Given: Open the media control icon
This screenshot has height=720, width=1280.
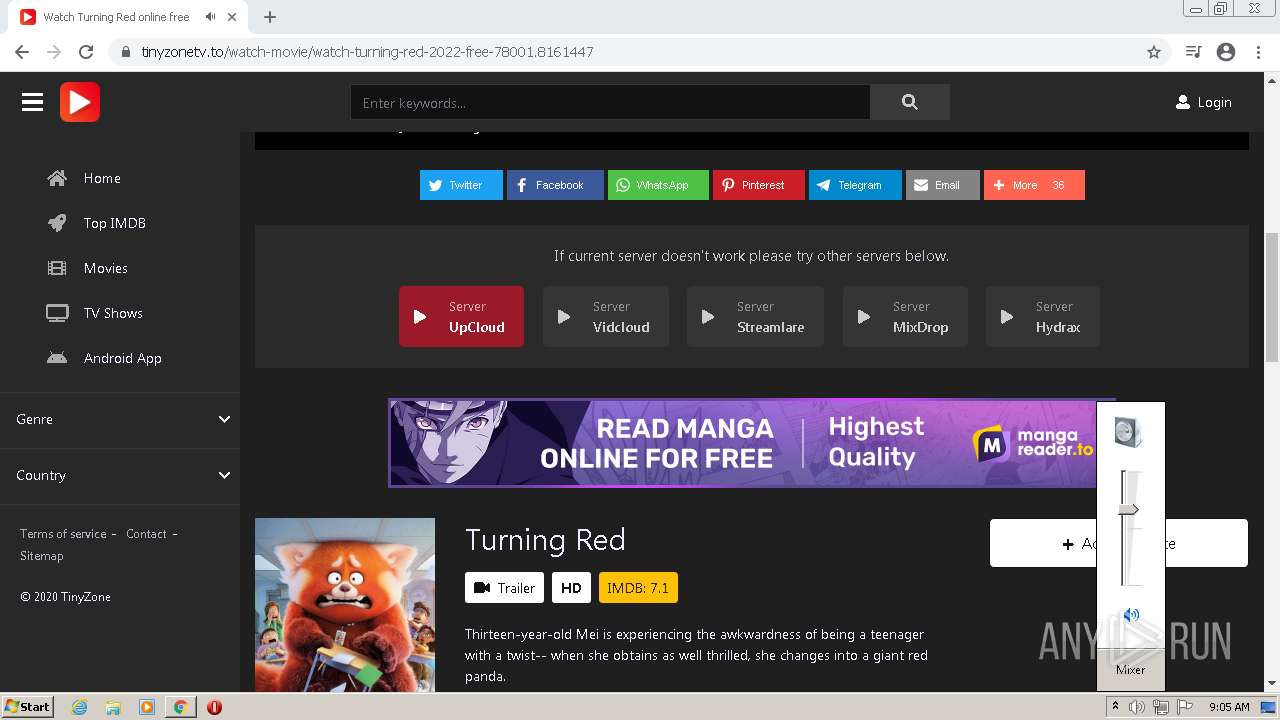Looking at the screenshot, I should [1193, 52].
